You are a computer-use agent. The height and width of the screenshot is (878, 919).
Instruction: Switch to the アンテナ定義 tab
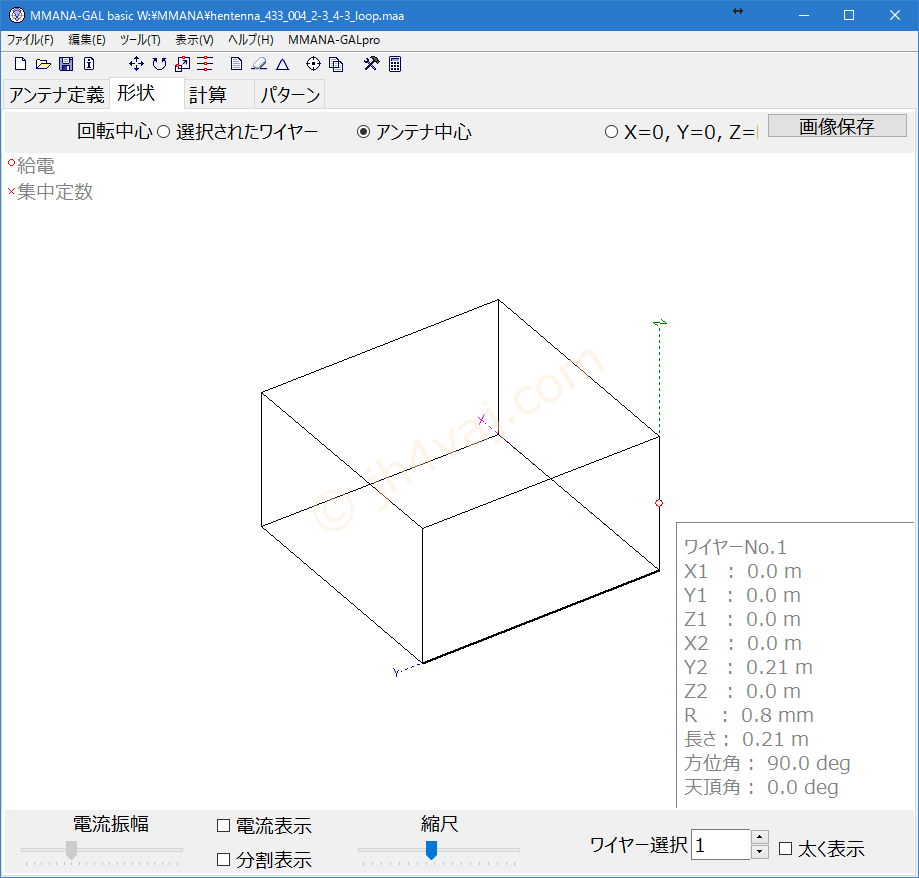point(56,94)
